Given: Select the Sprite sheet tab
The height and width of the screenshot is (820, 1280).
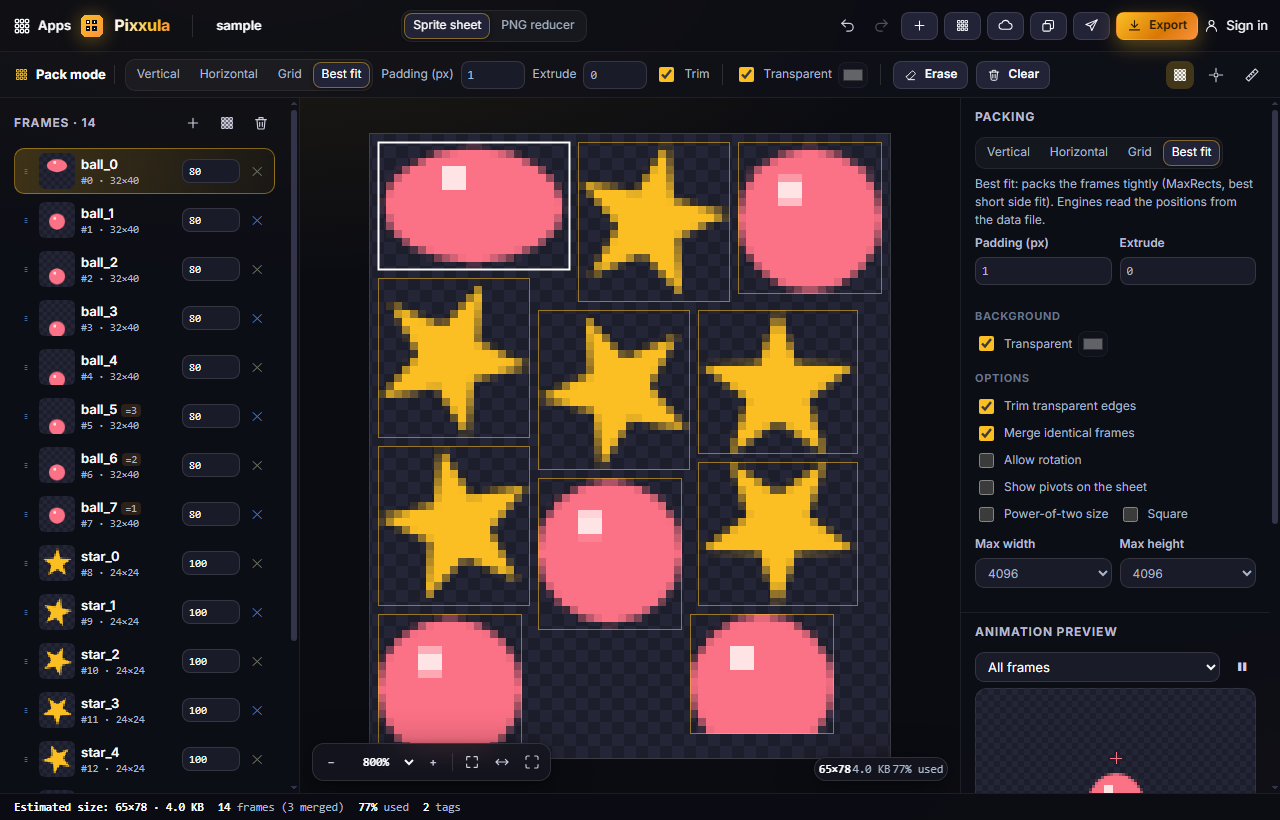Looking at the screenshot, I should (x=447, y=25).
